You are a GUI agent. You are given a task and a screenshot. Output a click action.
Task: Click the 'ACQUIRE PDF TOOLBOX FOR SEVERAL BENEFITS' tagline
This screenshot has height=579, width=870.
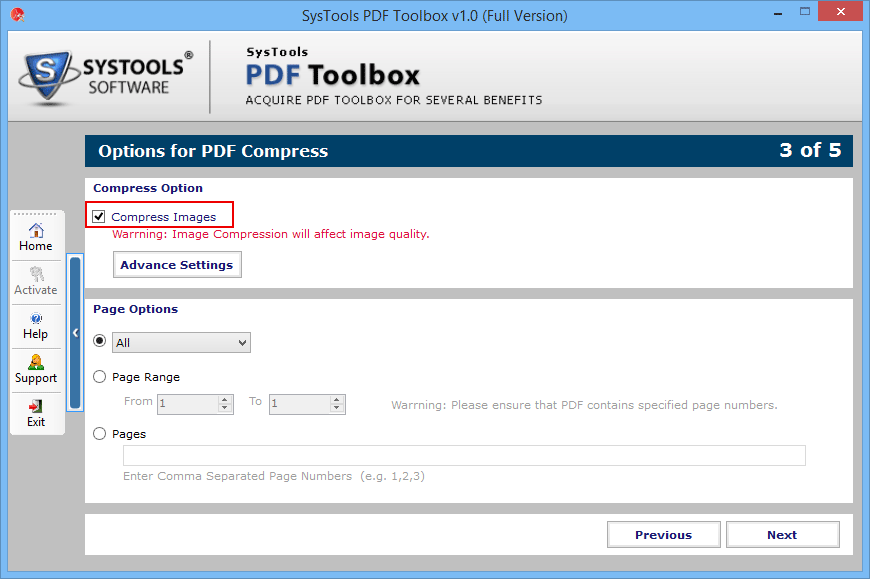coord(394,100)
